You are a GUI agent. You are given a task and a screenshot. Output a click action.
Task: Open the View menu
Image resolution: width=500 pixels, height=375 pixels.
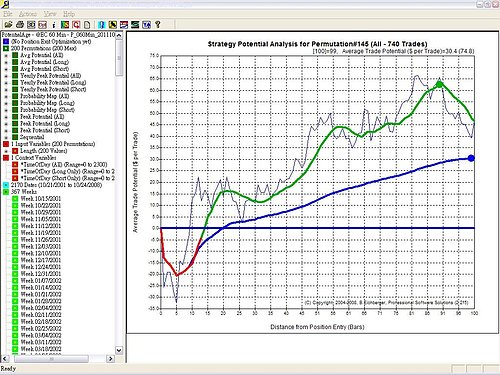pos(50,14)
